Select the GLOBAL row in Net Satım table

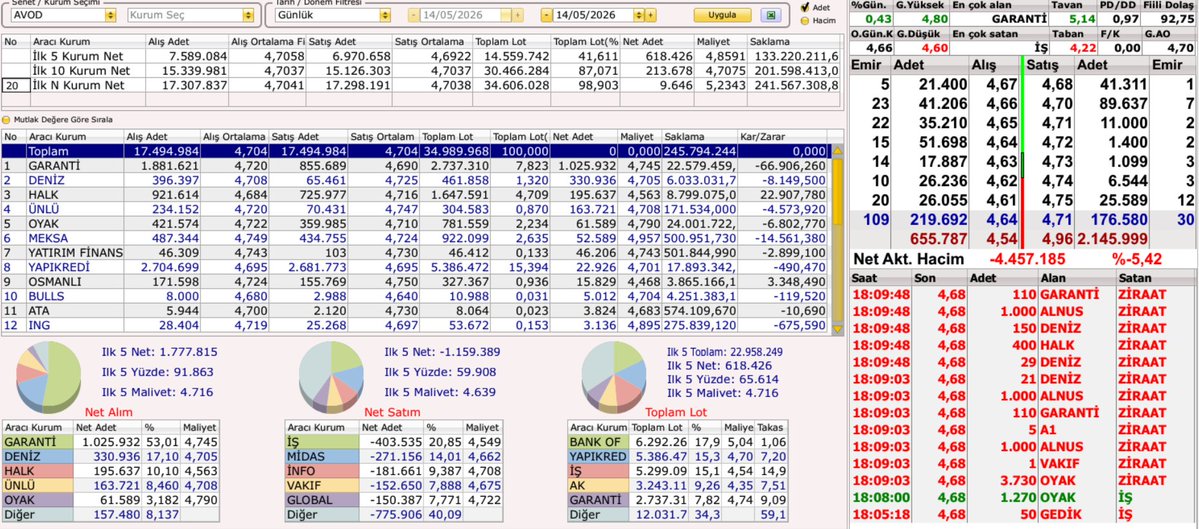click(x=394, y=500)
